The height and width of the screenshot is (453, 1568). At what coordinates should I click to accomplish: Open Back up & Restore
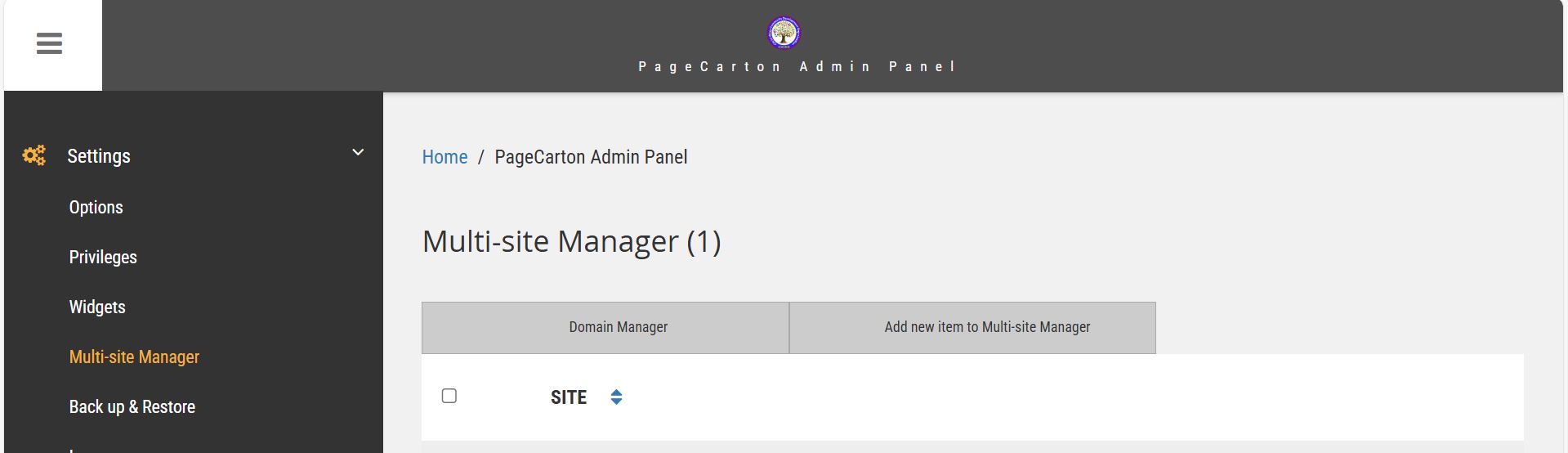coord(132,407)
